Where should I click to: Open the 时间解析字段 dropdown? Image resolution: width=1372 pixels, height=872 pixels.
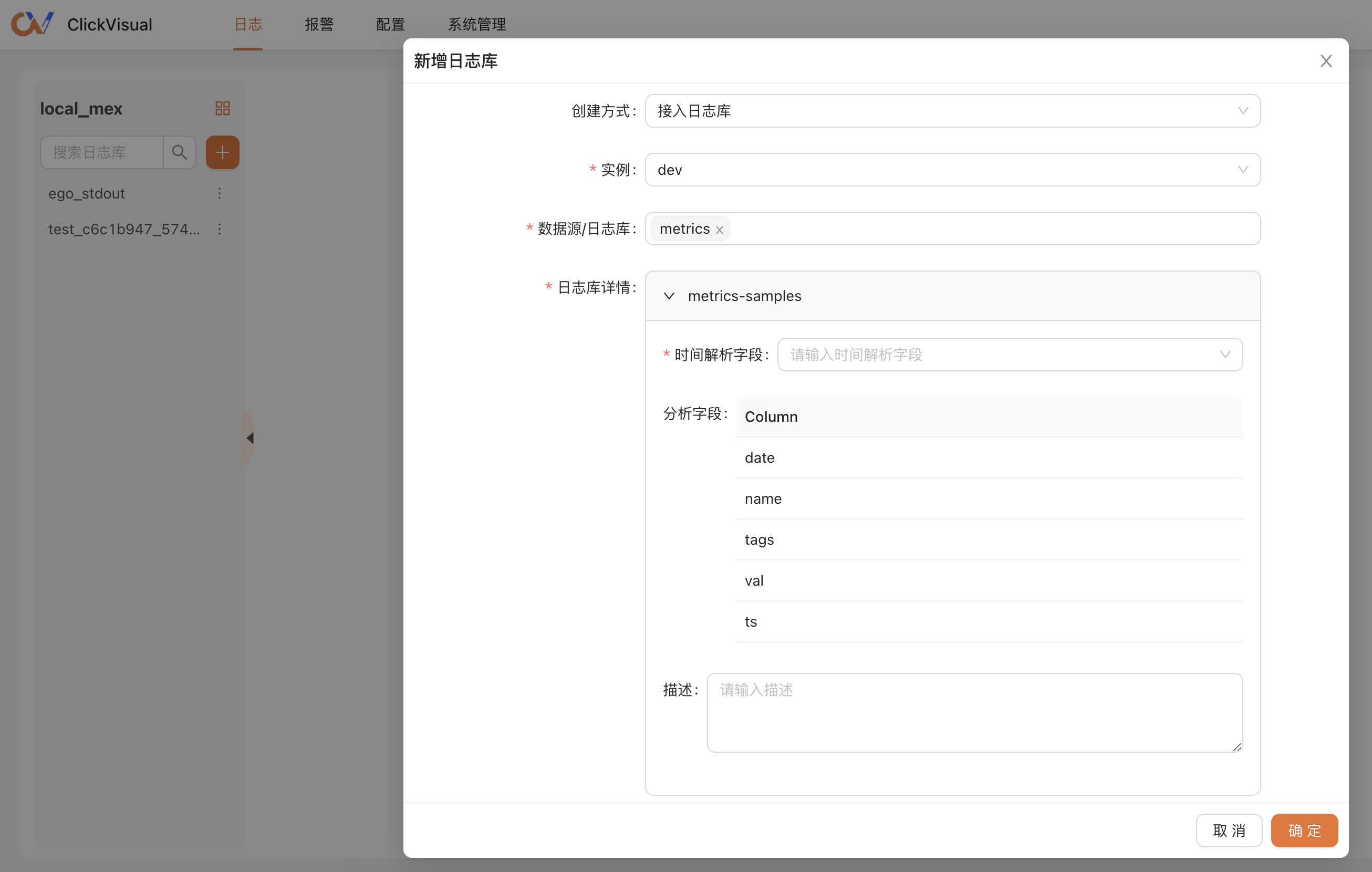click(1010, 355)
